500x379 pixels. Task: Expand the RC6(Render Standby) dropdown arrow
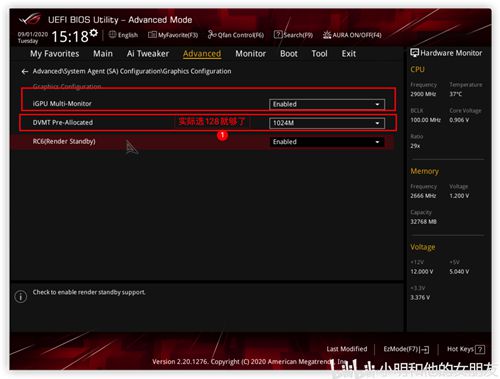[x=377, y=142]
